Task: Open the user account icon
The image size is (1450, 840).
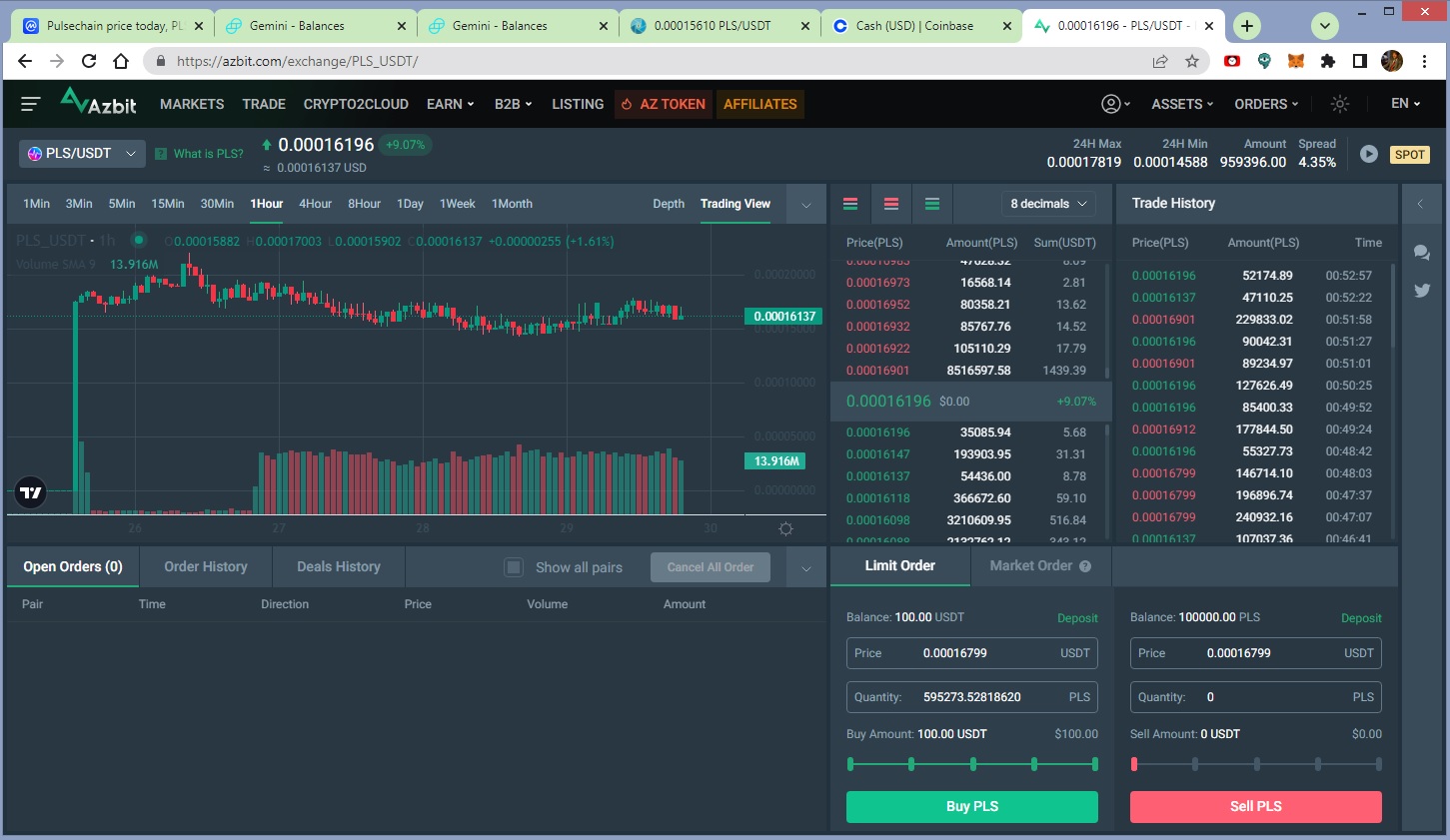Action: 1110,104
